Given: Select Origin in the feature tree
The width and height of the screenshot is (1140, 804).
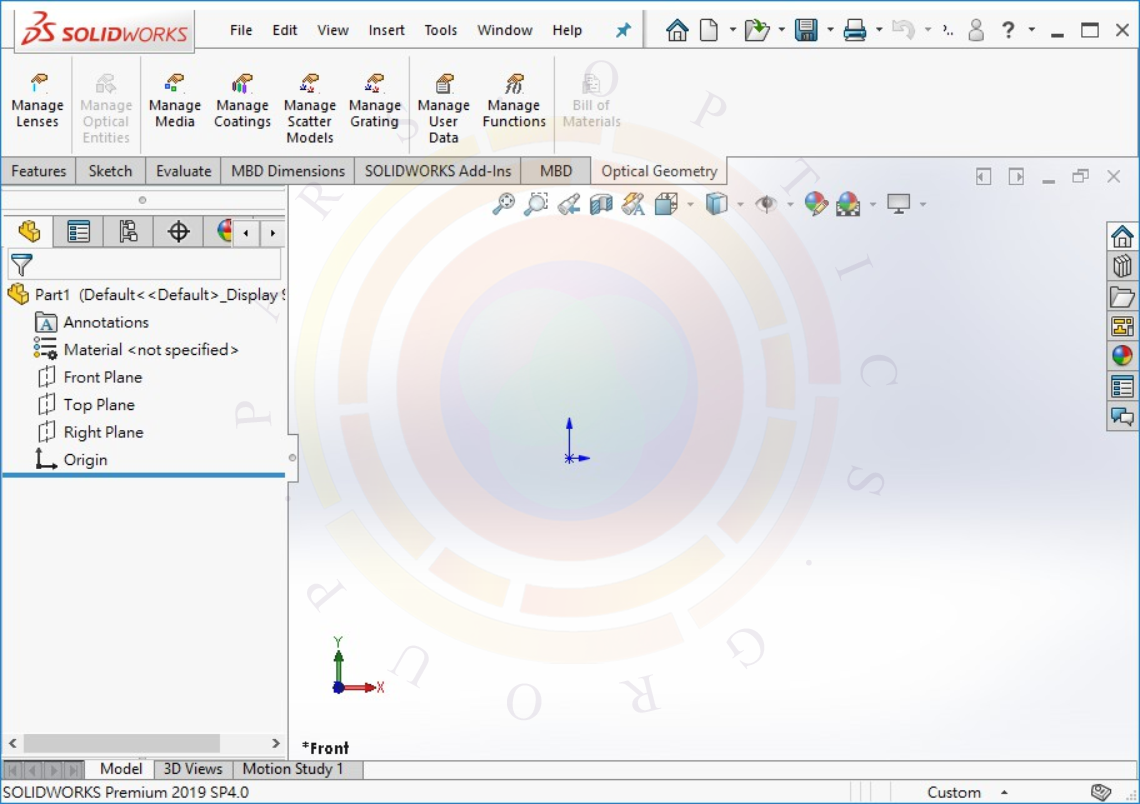Looking at the screenshot, I should 72,460.
